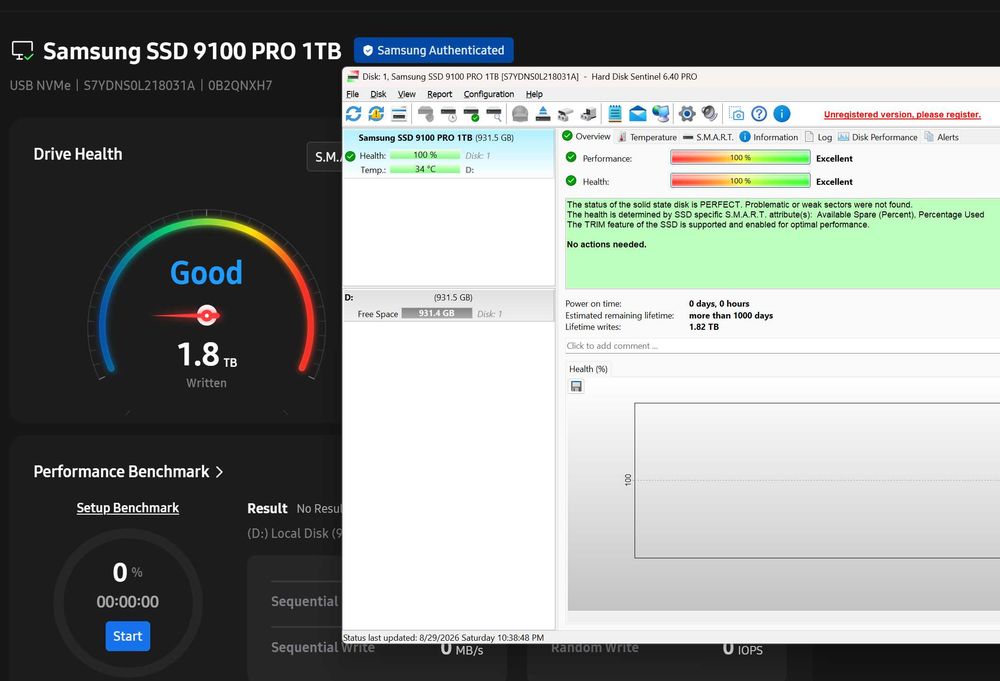Click the Click to add comment field

click(x=783, y=346)
